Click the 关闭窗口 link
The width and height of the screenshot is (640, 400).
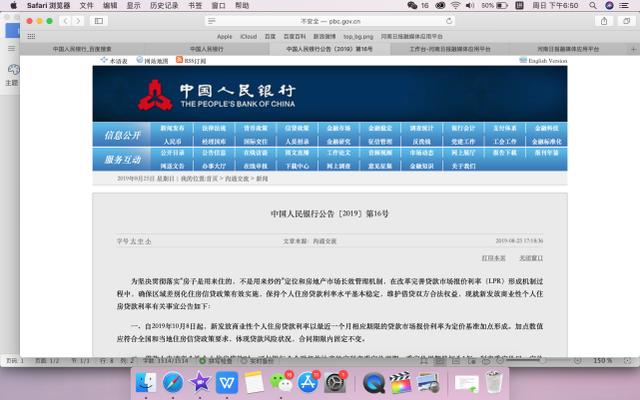531,258
